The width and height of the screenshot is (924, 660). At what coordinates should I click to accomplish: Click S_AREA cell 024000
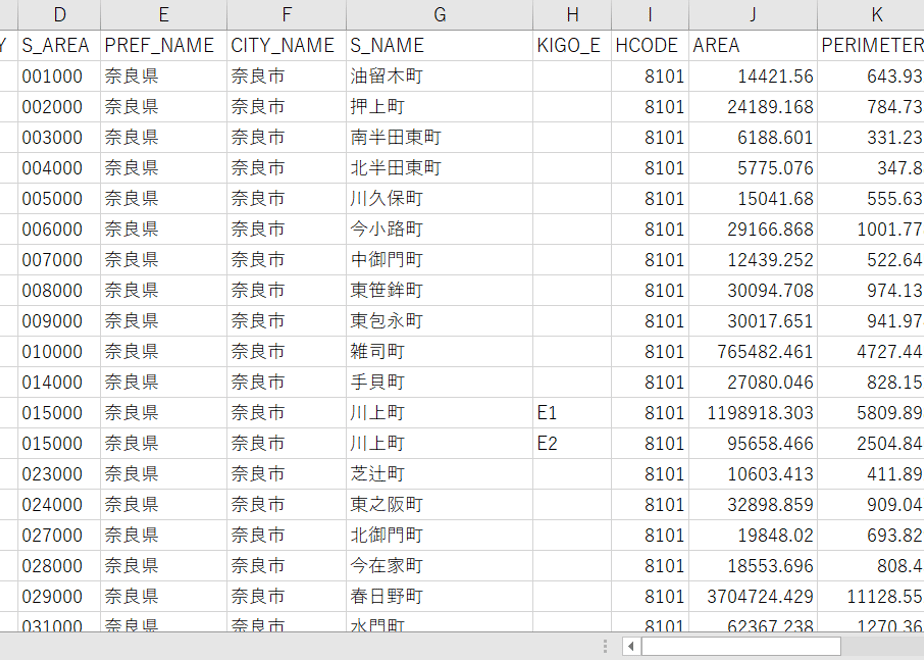pyautogui.click(x=60, y=505)
